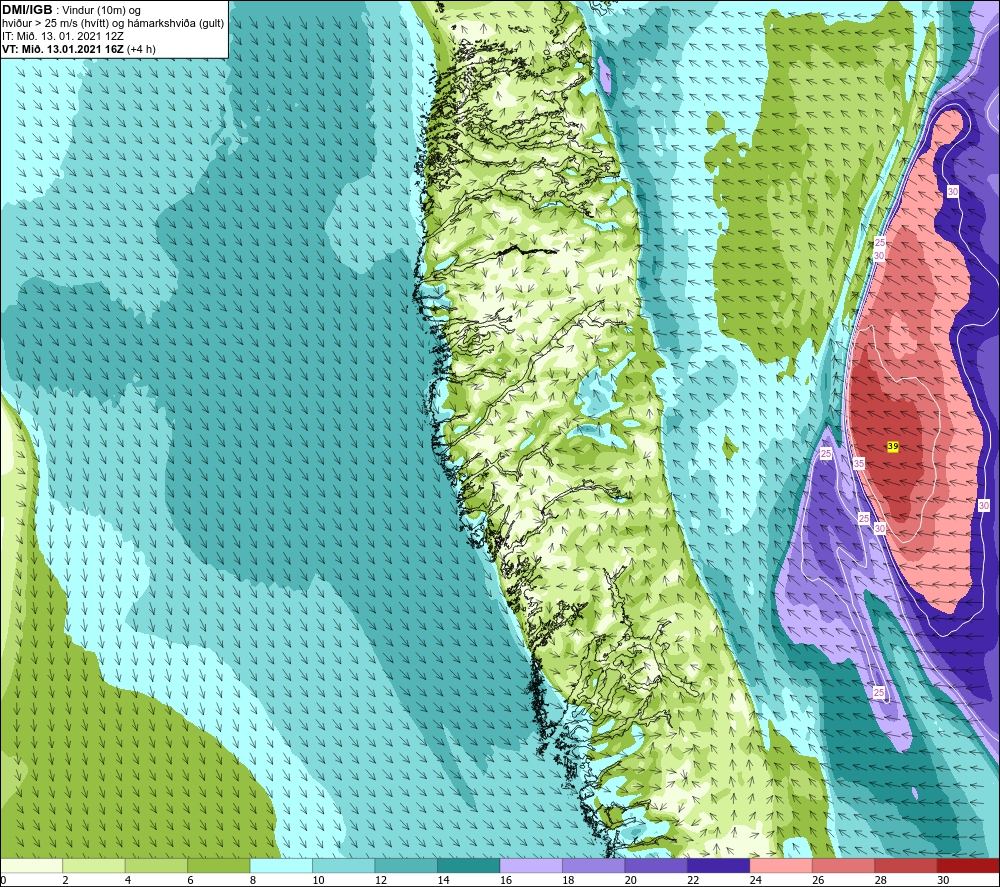Click the scale number 20 under the legend
Image resolution: width=1000 pixels, height=887 pixels.
pyautogui.click(x=631, y=880)
